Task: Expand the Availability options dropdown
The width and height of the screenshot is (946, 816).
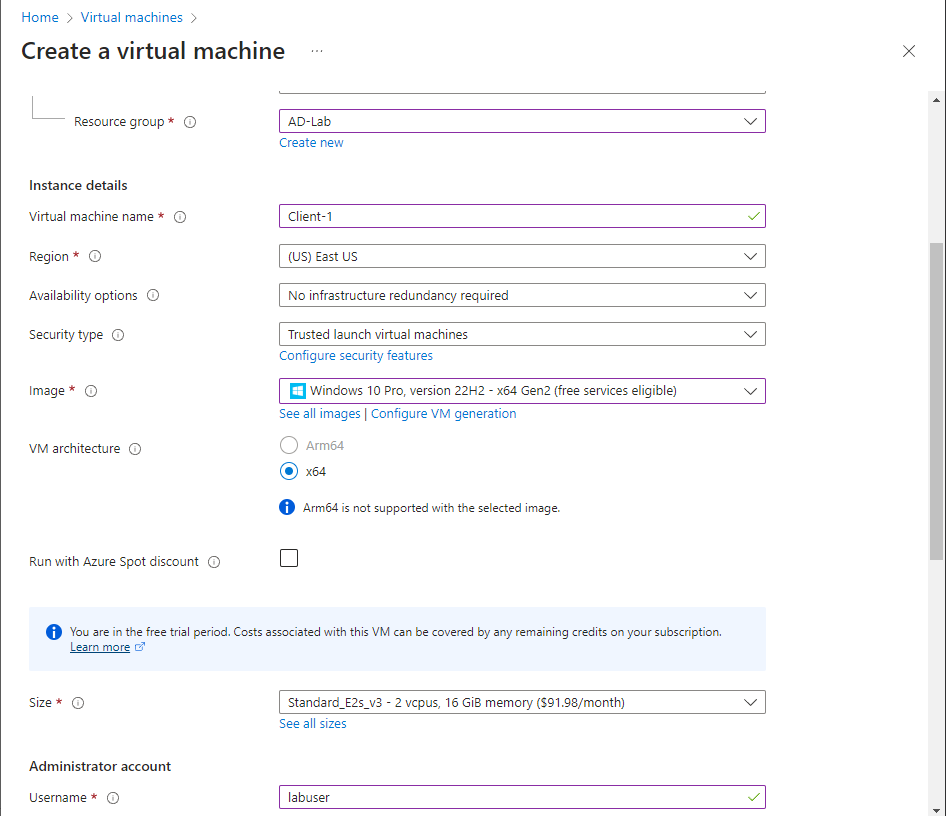Action: [x=522, y=296]
